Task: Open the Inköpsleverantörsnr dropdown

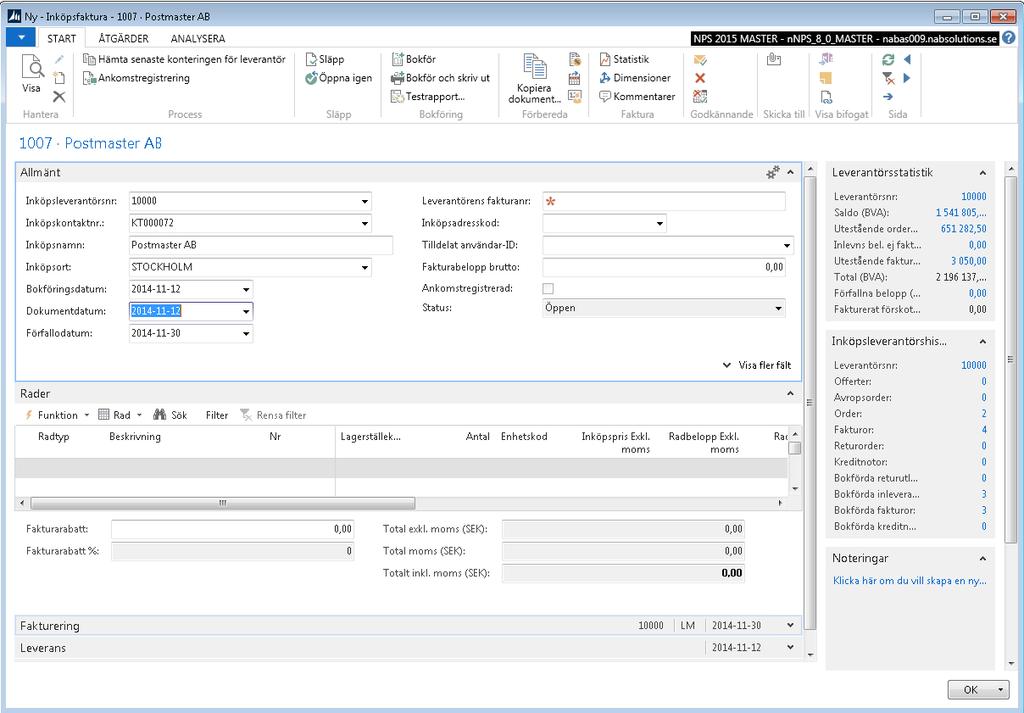Action: (364, 202)
